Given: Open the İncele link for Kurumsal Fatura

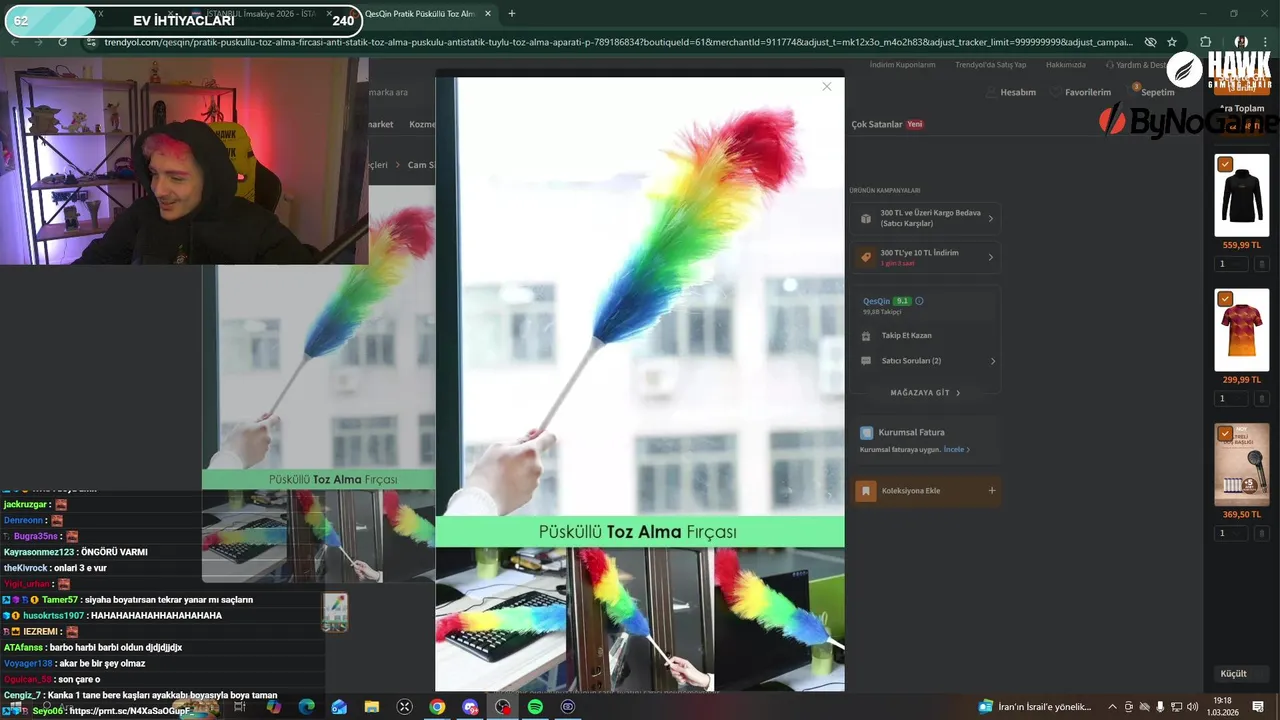Looking at the screenshot, I should tap(956, 450).
